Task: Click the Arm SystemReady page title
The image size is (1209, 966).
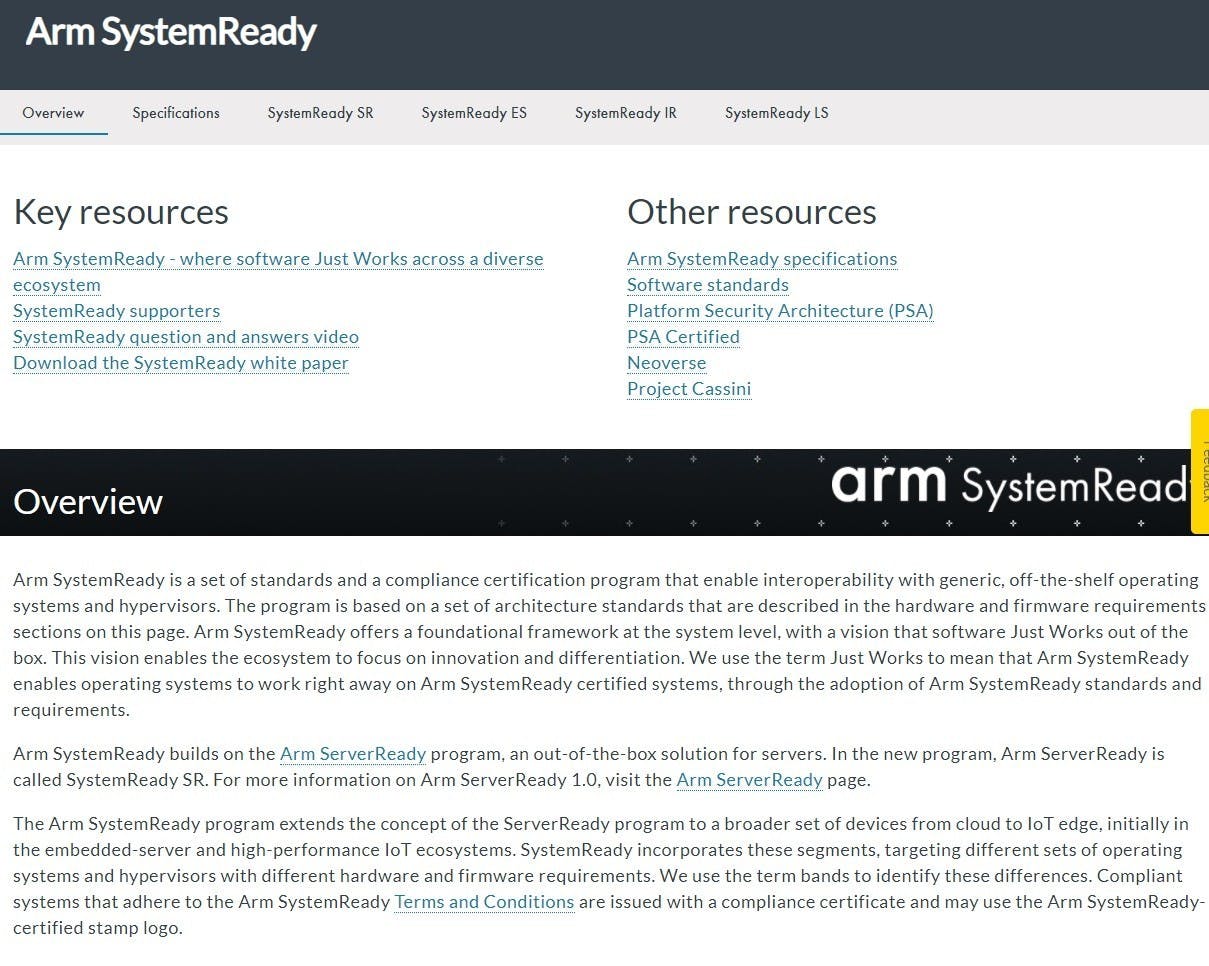Action: click(171, 32)
